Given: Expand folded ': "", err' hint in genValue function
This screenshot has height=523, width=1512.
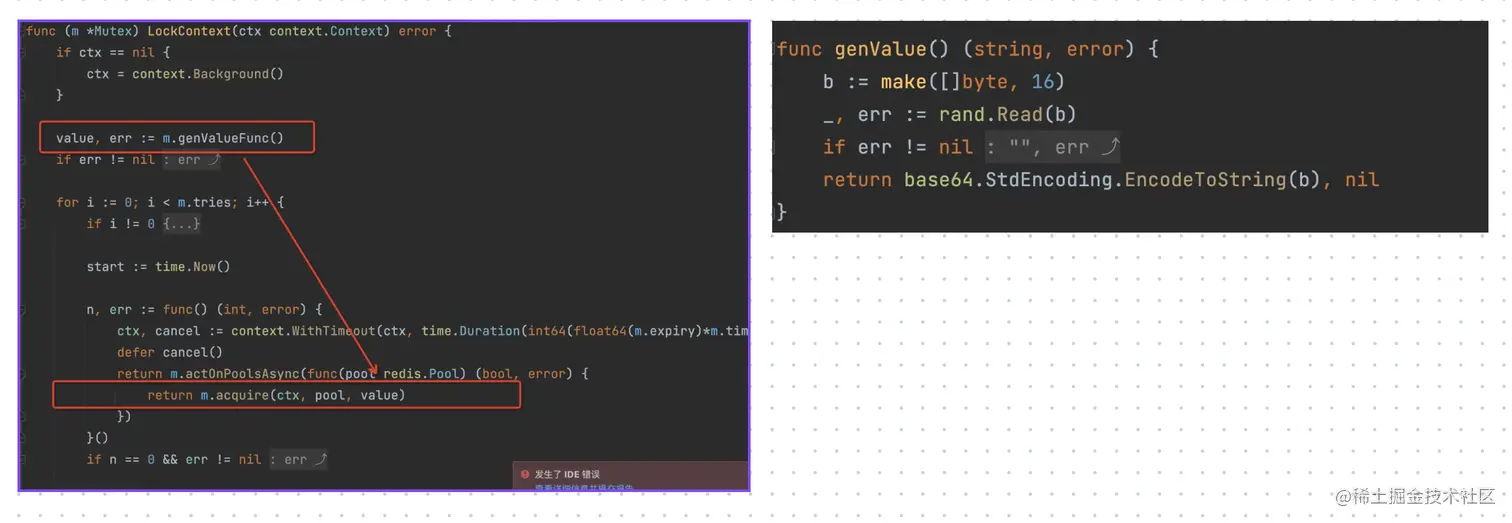Looking at the screenshot, I should click(1052, 147).
